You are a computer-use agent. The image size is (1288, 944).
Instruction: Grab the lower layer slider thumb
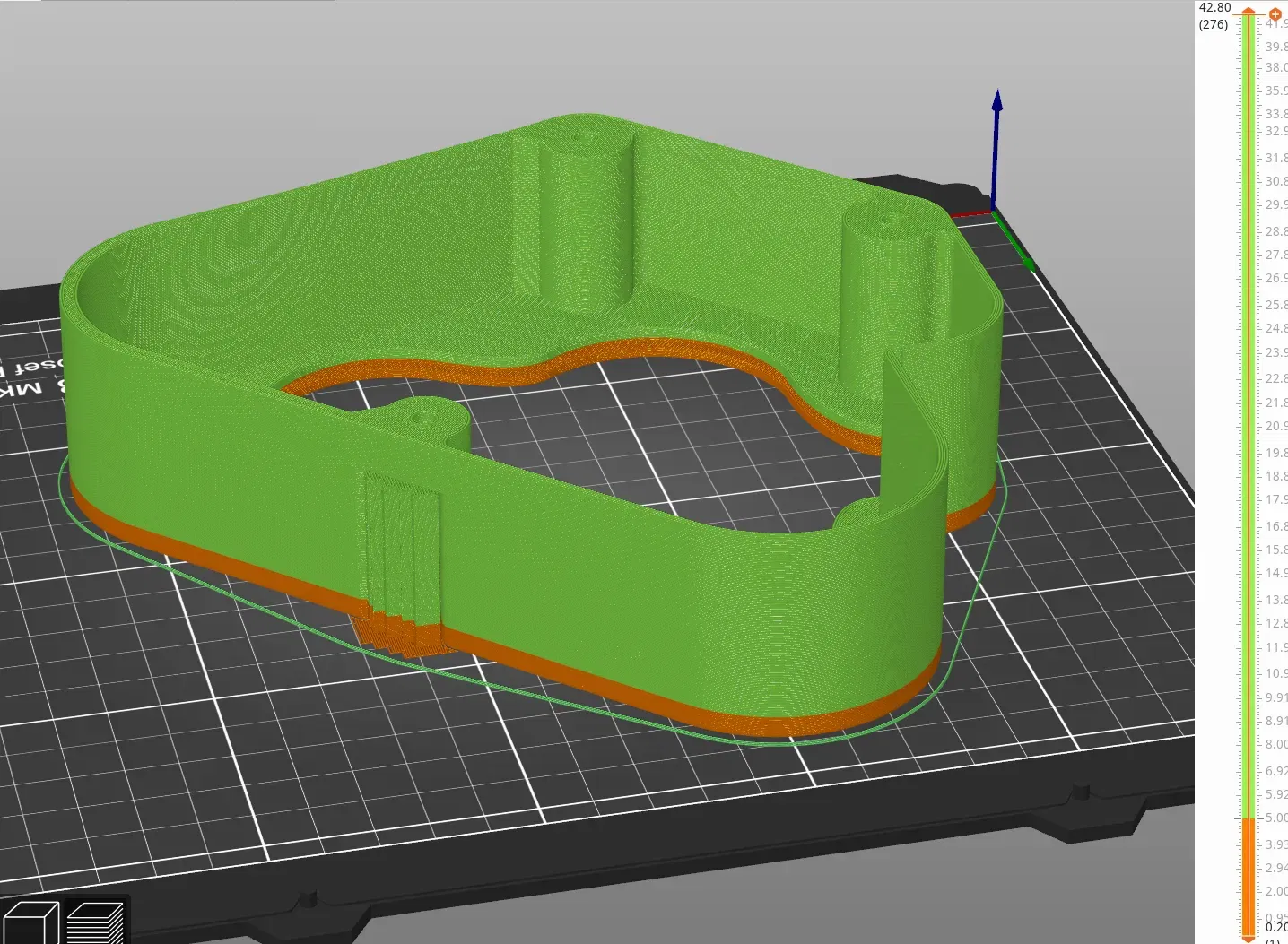click(x=1248, y=938)
